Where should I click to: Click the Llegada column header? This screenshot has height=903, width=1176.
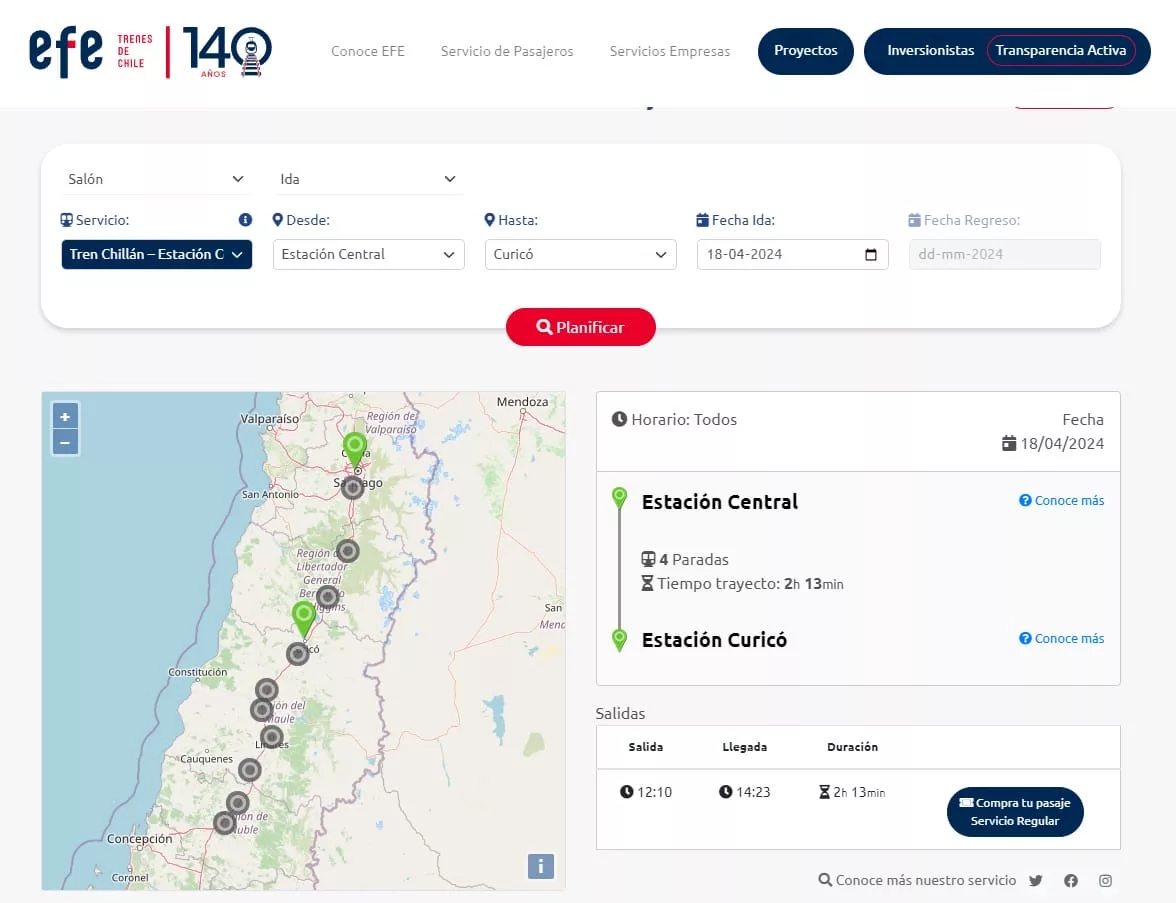coord(745,747)
